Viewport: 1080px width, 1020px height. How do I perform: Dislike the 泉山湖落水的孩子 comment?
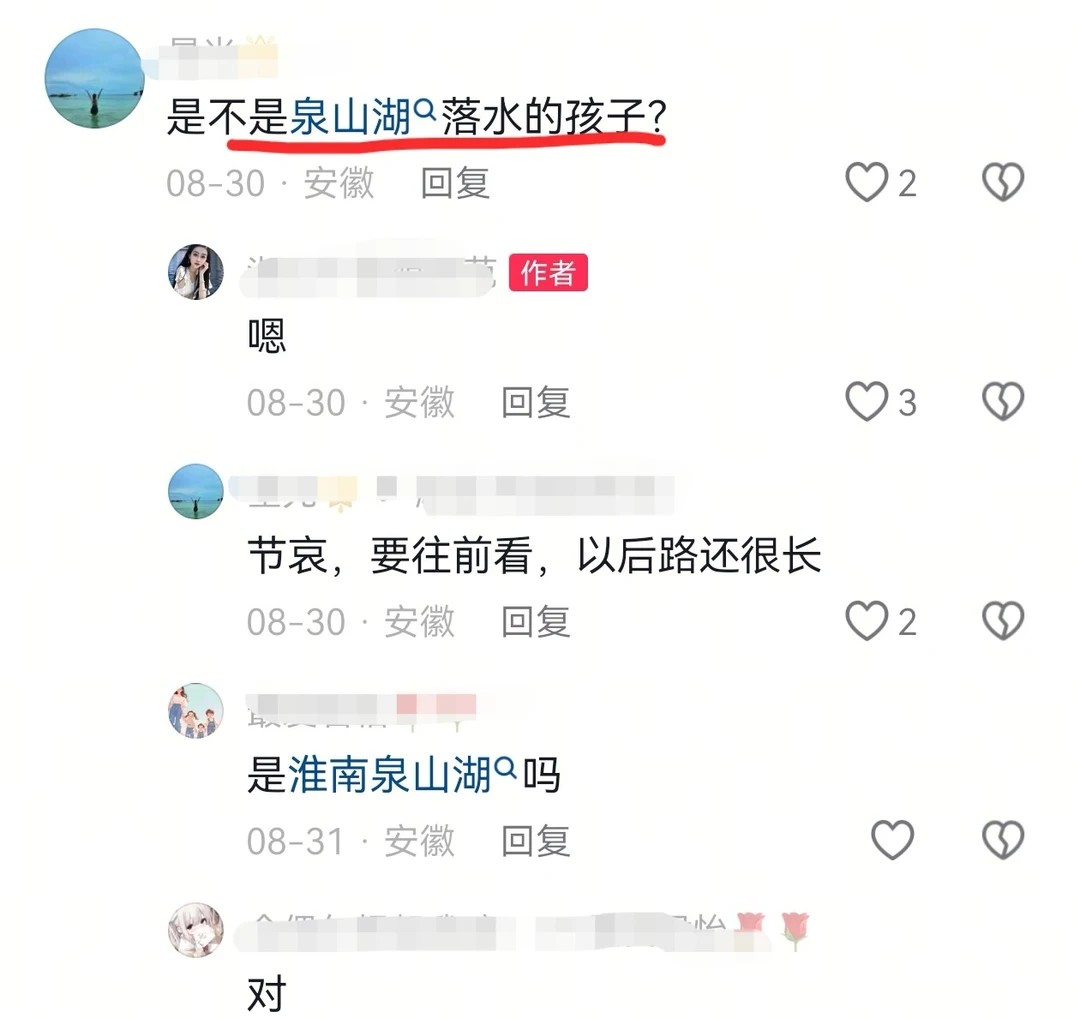1003,183
